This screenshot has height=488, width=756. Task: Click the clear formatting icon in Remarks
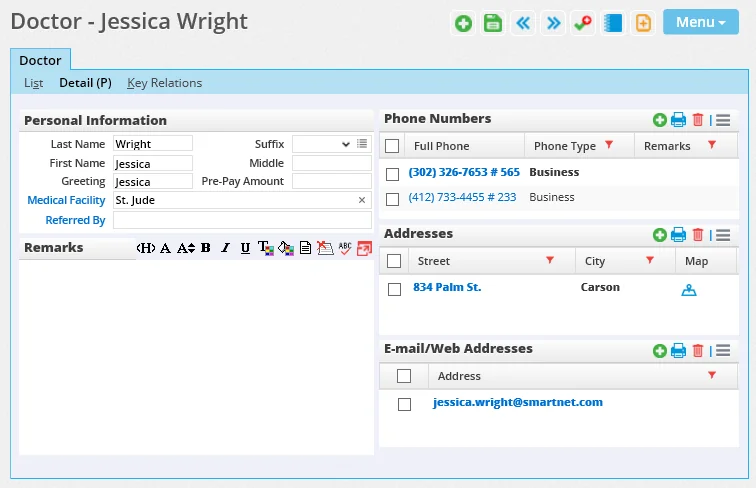[325, 248]
